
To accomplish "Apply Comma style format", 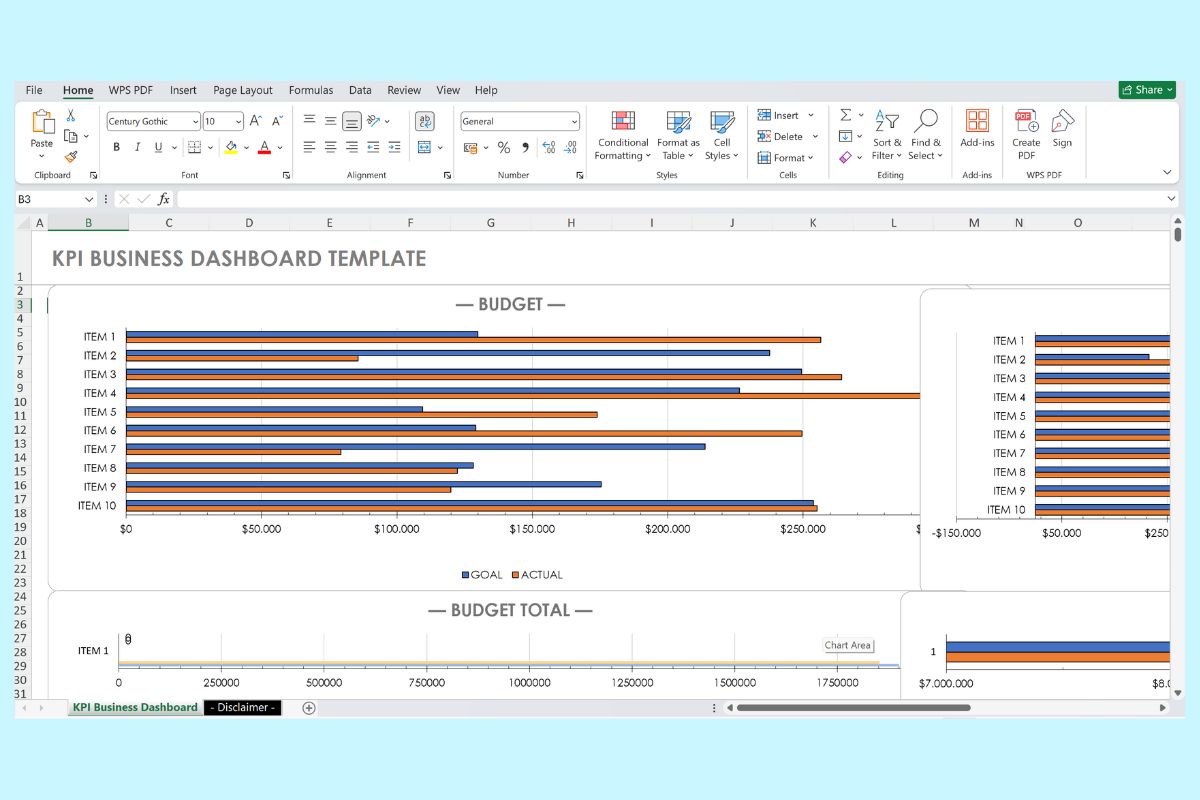I will tap(524, 147).
